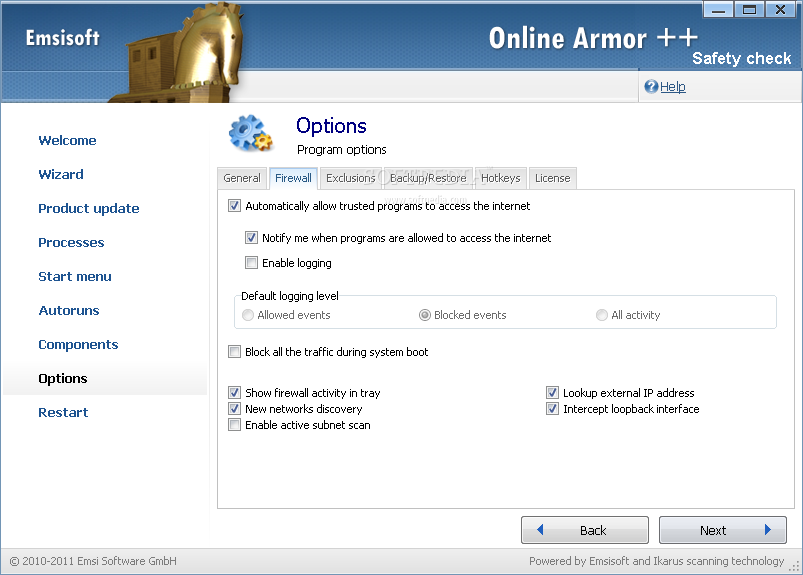Open the License tab

tap(553, 178)
